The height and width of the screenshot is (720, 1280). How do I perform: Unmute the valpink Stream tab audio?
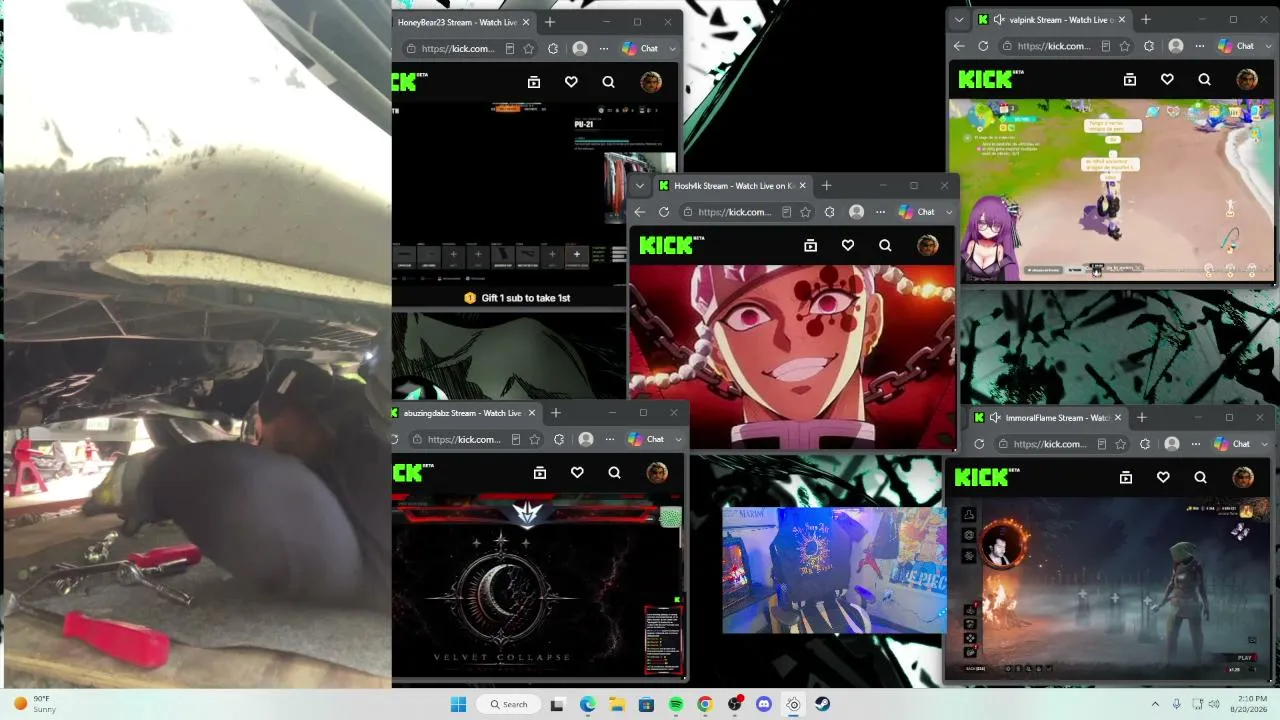point(999,20)
